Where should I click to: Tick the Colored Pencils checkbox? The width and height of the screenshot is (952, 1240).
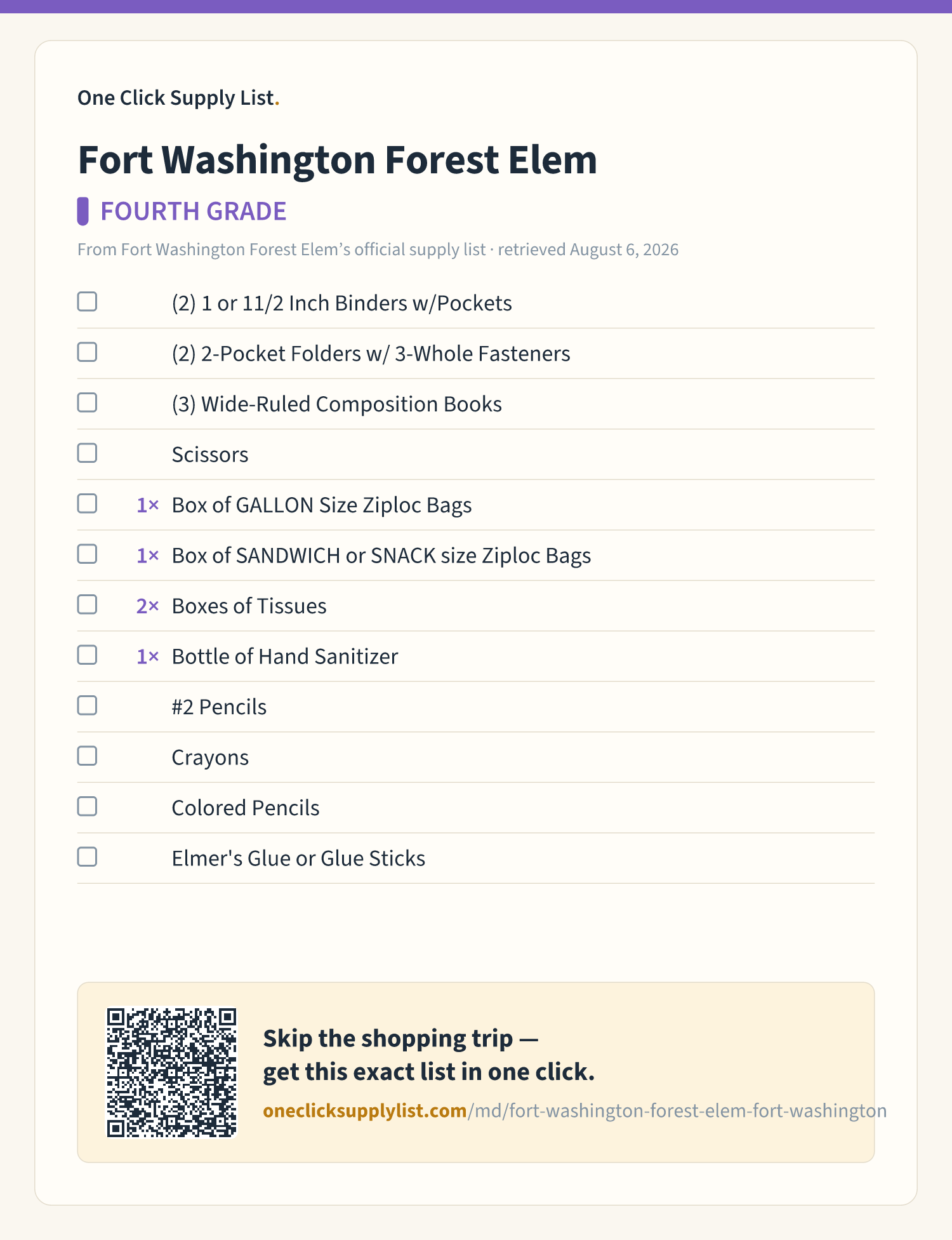[87, 806]
